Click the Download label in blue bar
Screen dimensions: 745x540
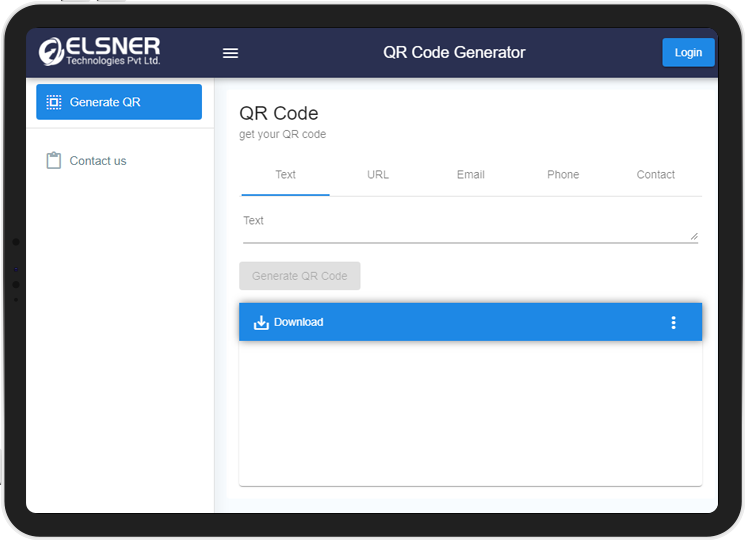299,322
